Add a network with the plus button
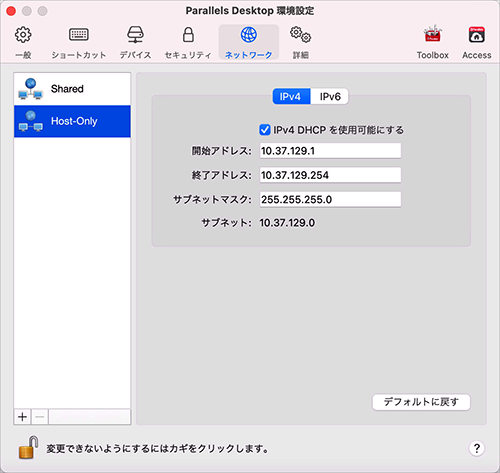 [x=22, y=417]
